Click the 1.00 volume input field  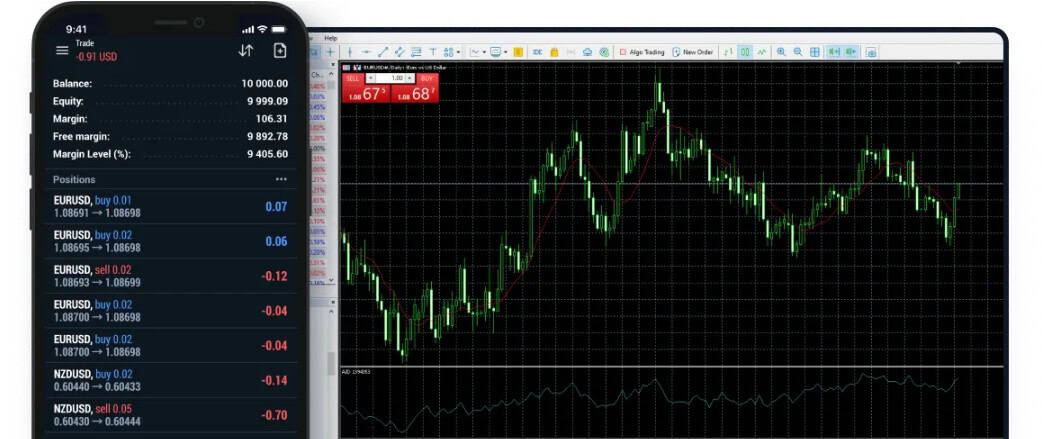point(391,78)
